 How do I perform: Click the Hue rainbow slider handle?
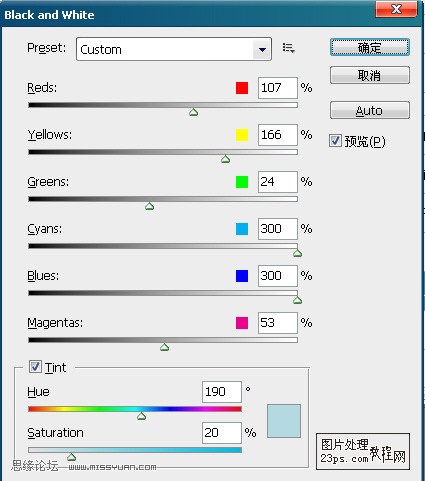[x=141, y=416]
